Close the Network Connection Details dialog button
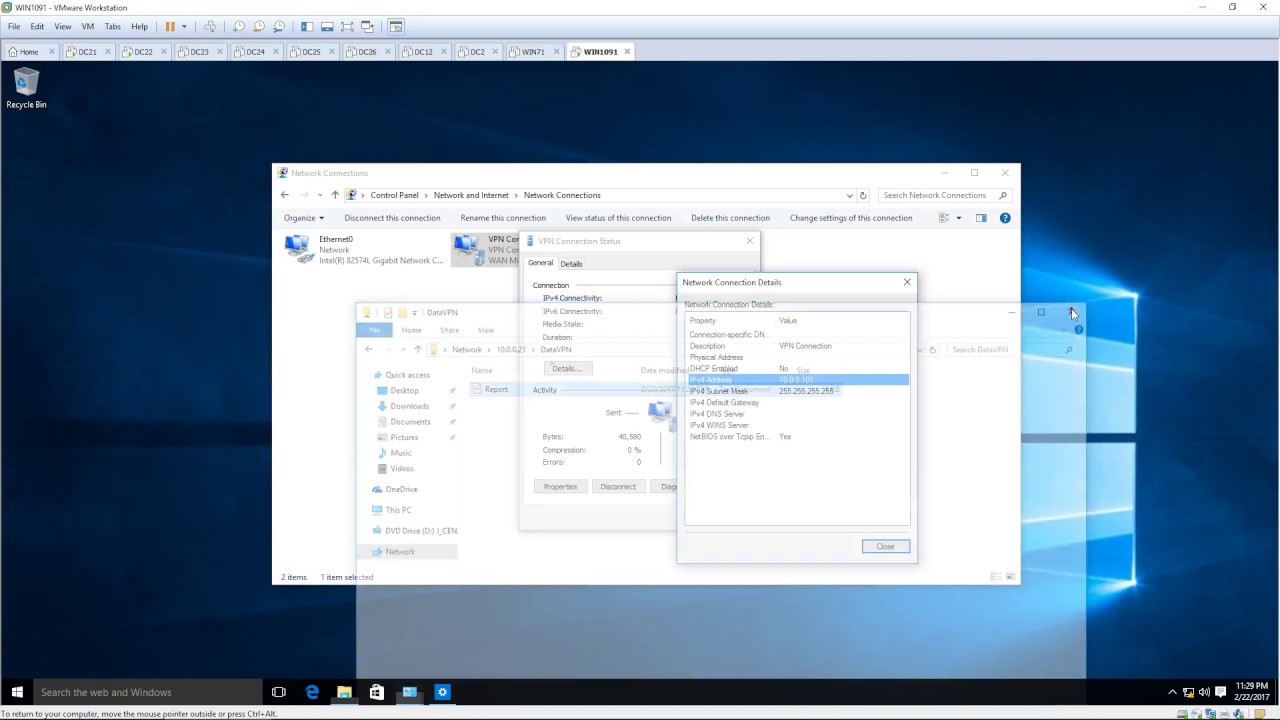The image size is (1280, 720). pos(885,547)
